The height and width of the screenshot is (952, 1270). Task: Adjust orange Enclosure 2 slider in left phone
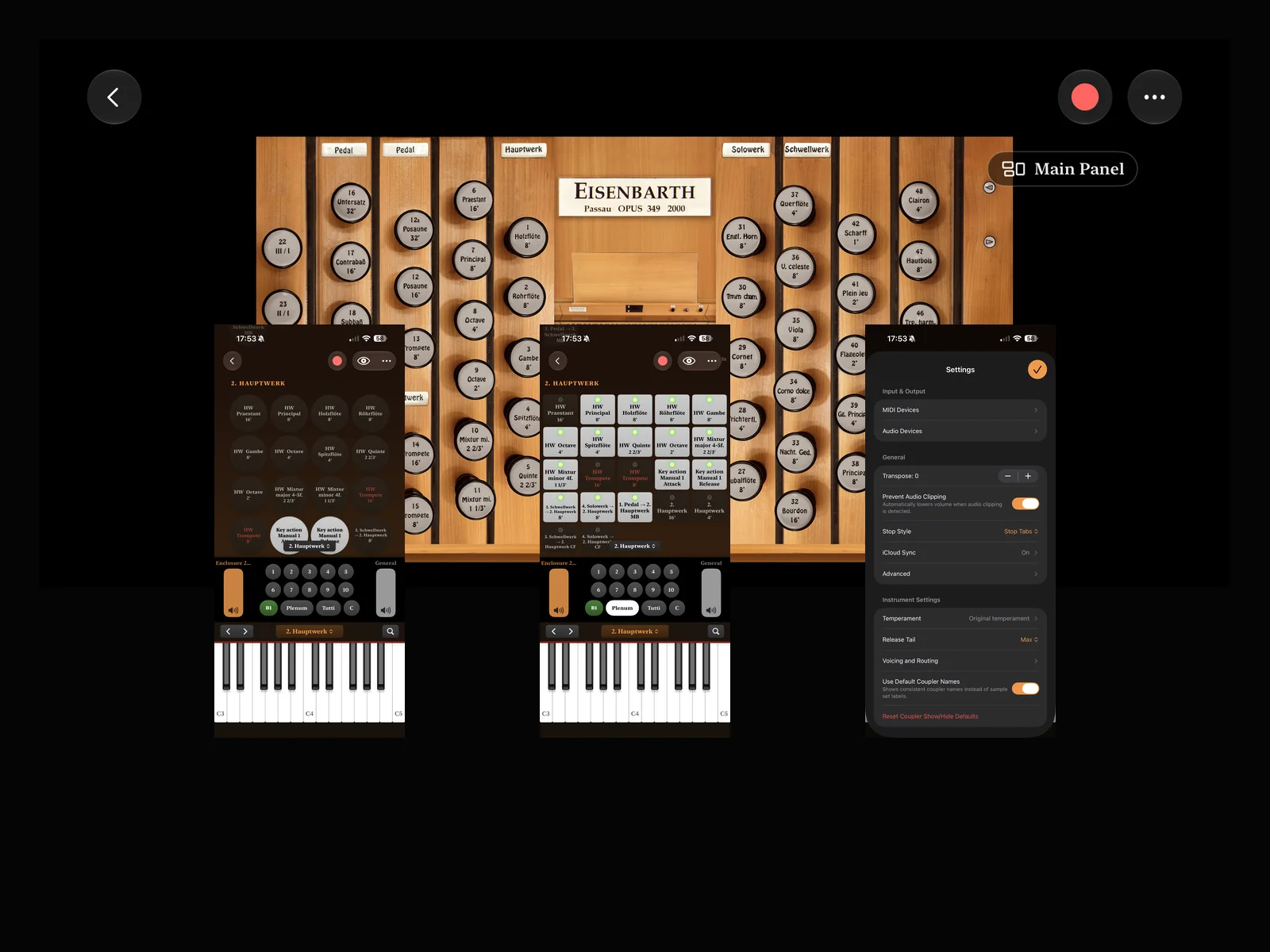pyautogui.click(x=233, y=593)
